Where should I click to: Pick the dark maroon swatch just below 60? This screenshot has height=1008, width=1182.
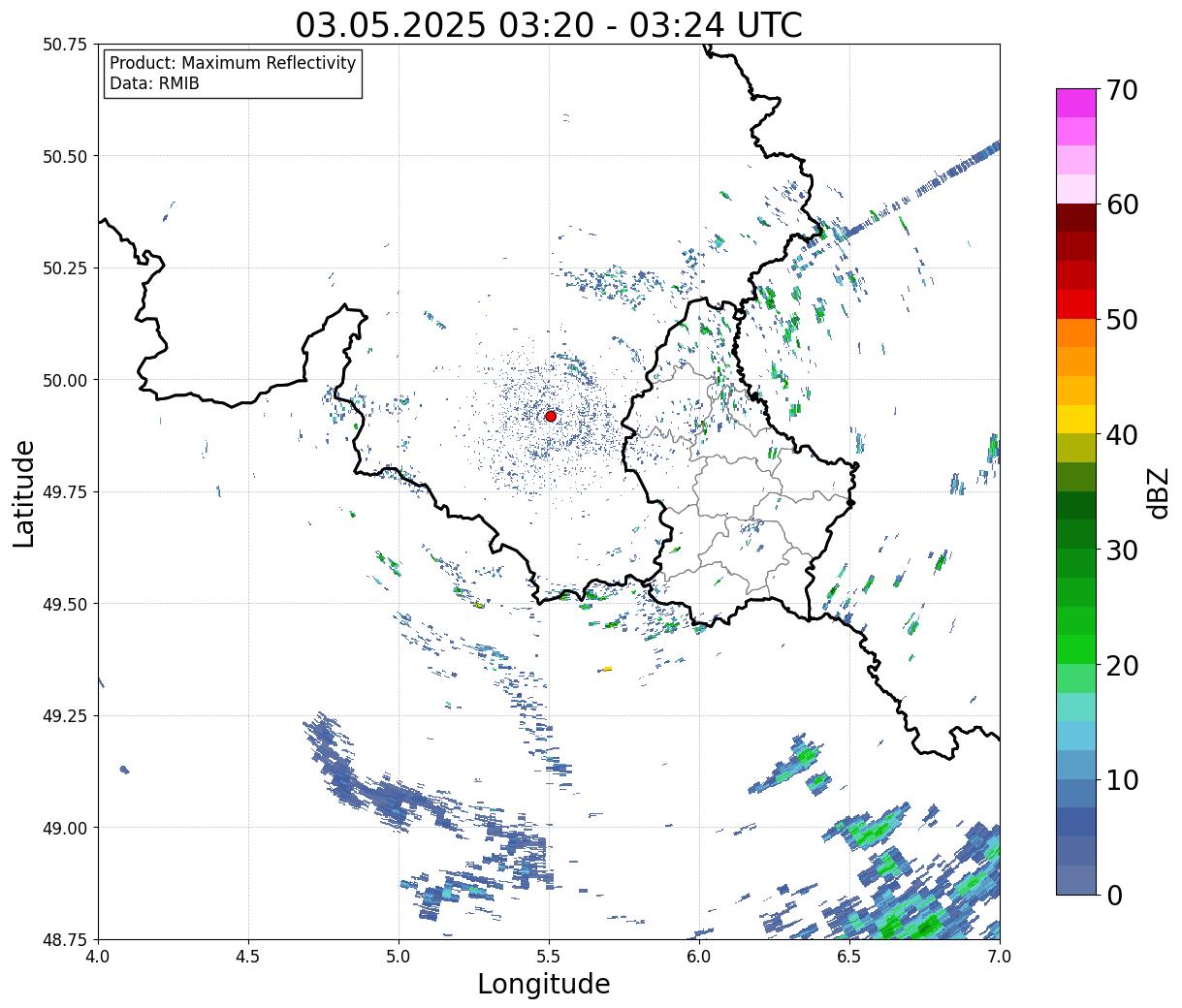click(1076, 217)
